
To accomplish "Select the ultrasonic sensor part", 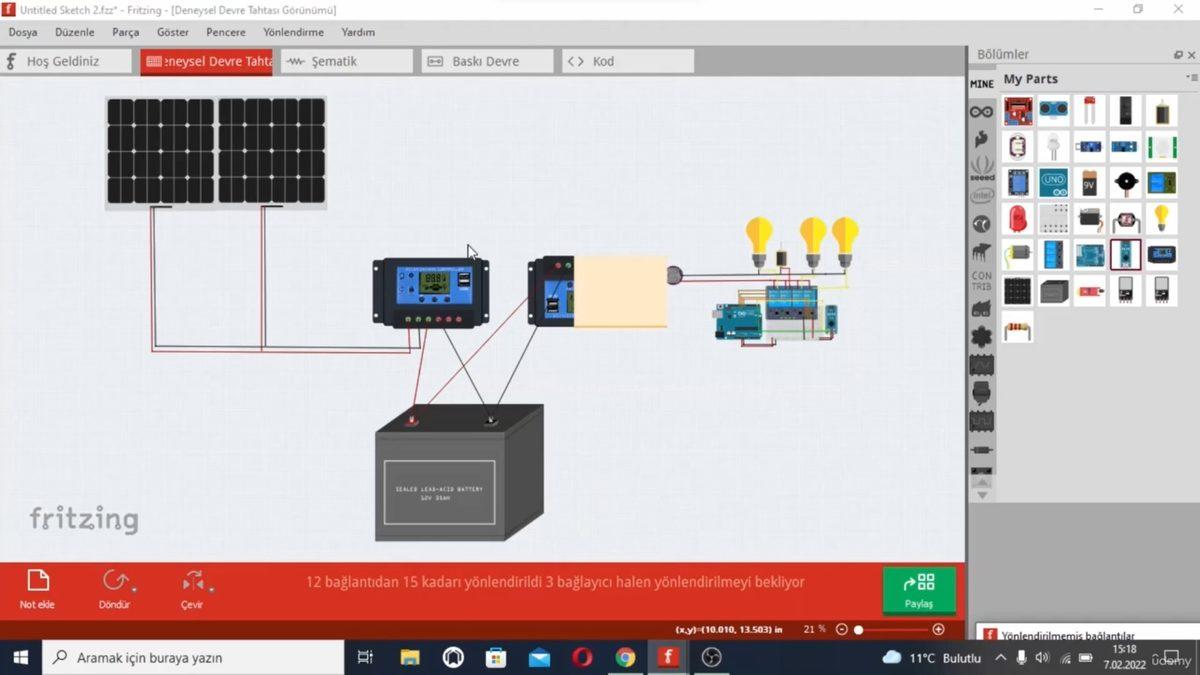I will coord(1055,110).
